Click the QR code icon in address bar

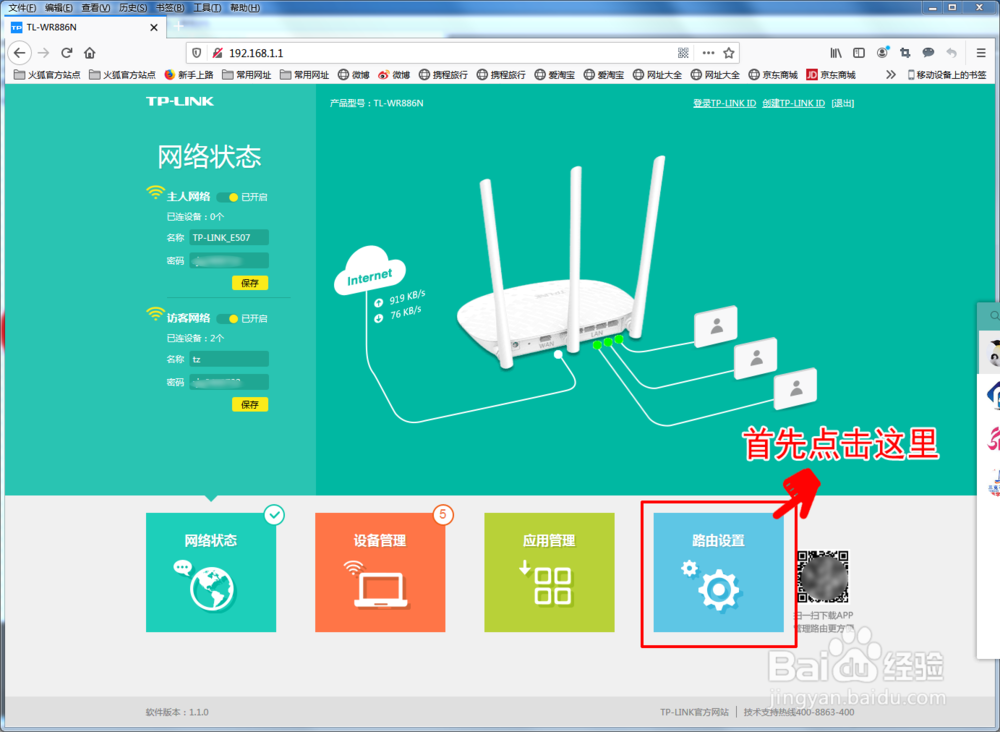pyautogui.click(x=683, y=53)
